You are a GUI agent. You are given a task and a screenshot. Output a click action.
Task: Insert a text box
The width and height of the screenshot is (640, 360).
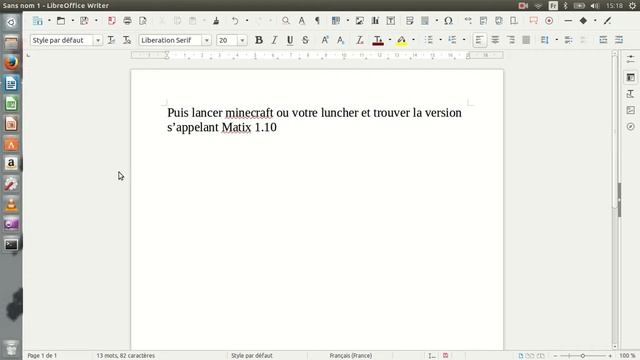tap(391, 21)
